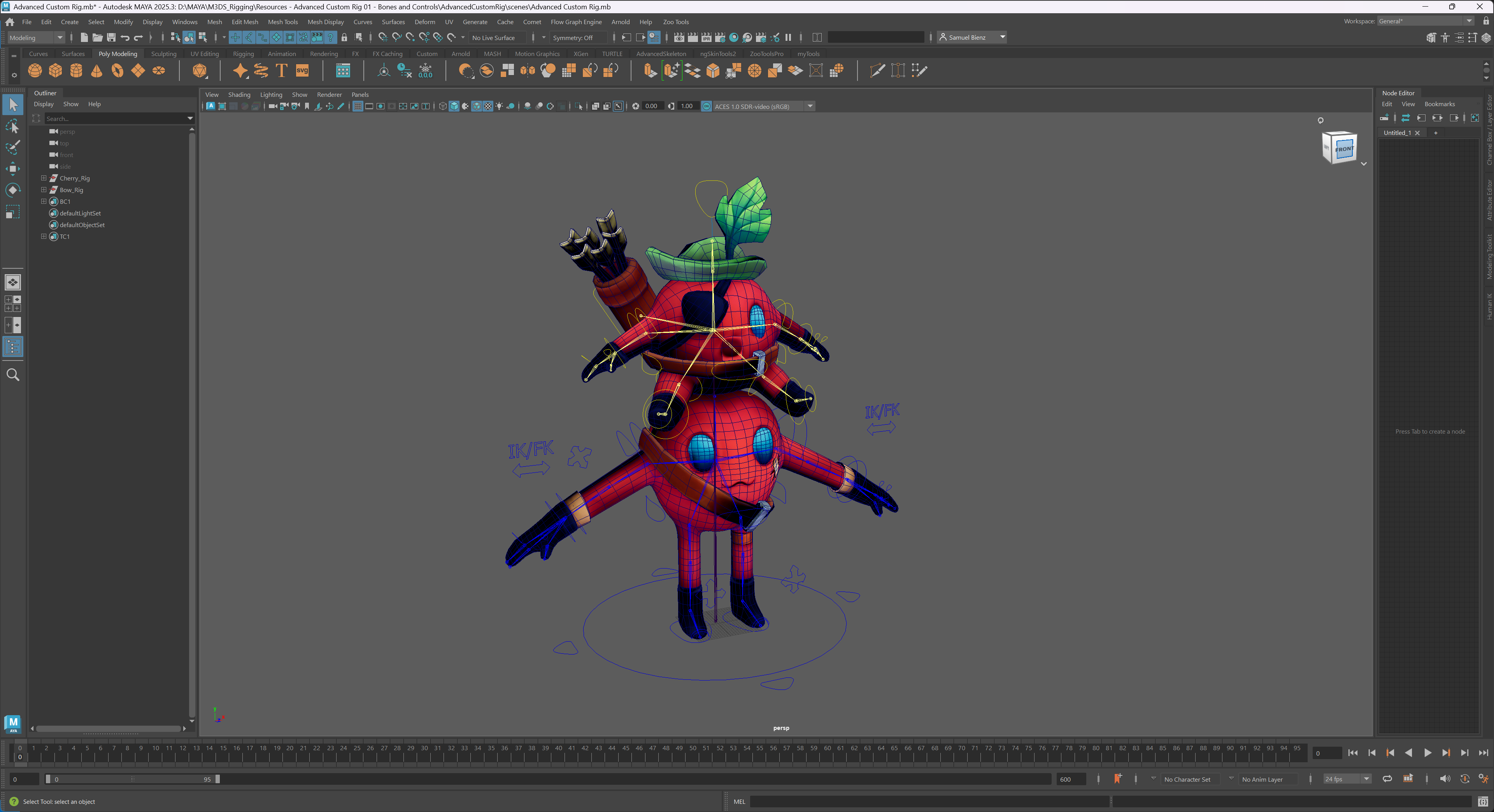Add a new Node Editor tab with plus

[x=1435, y=133]
